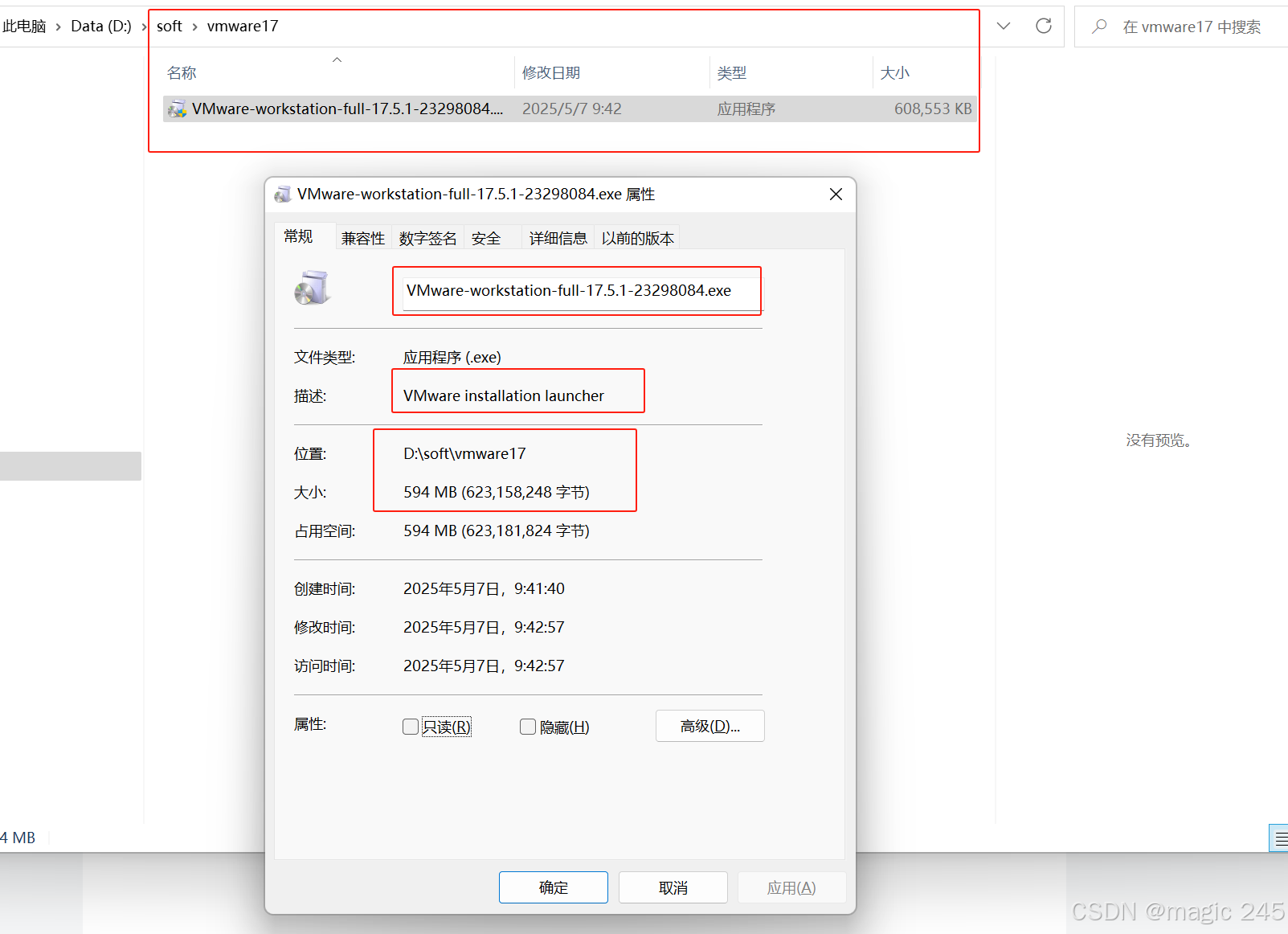
Task: Click the 应用程序 type cell in file row
Action: pyautogui.click(x=746, y=109)
